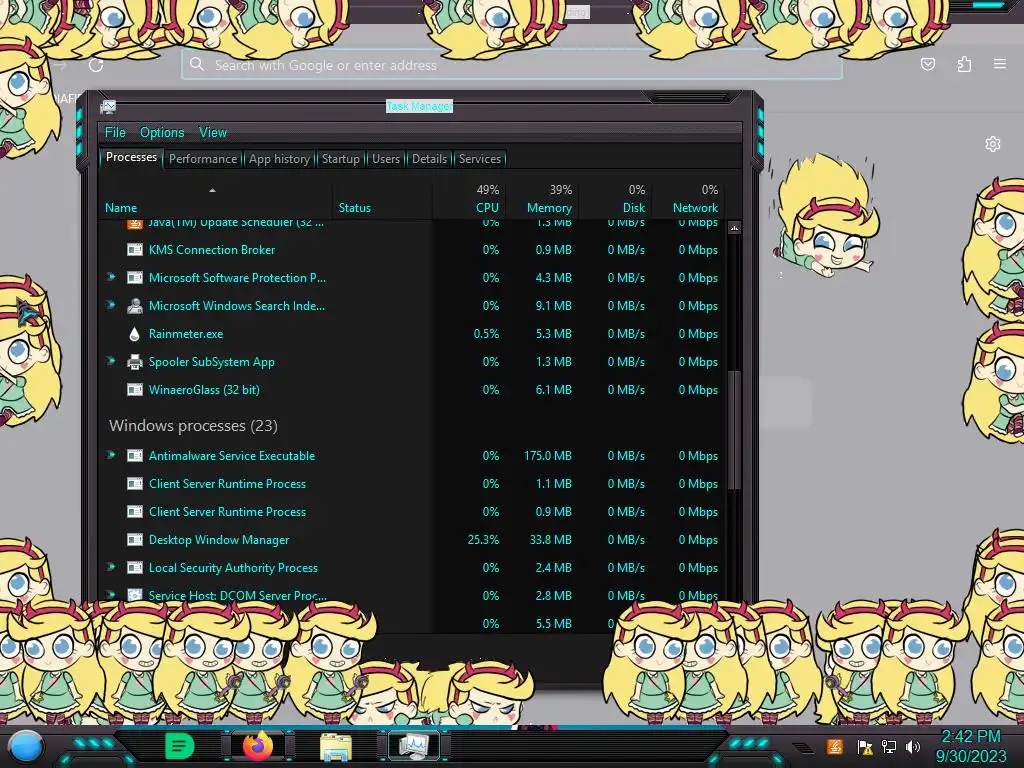Switch to Firefox from the taskbar
The width and height of the screenshot is (1024, 768).
coord(257,746)
